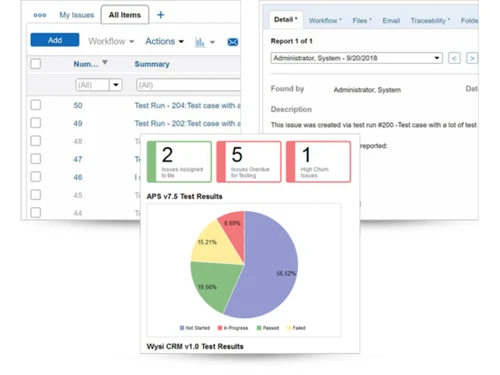Click the Number filter (All) input box

click(92, 85)
